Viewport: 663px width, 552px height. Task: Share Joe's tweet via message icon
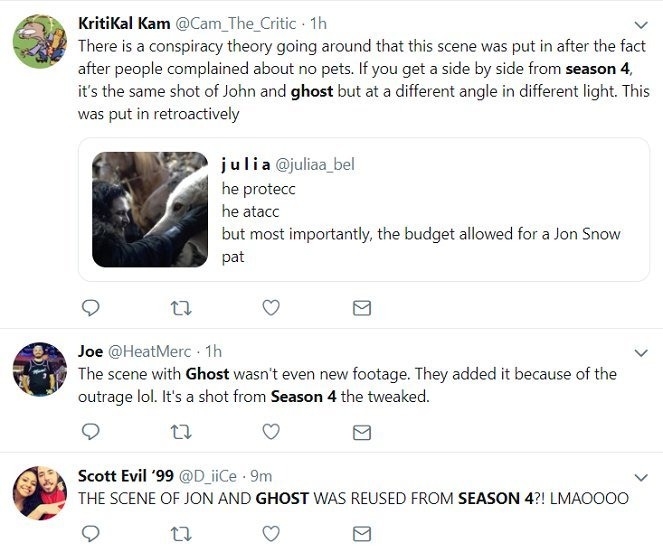click(x=362, y=432)
